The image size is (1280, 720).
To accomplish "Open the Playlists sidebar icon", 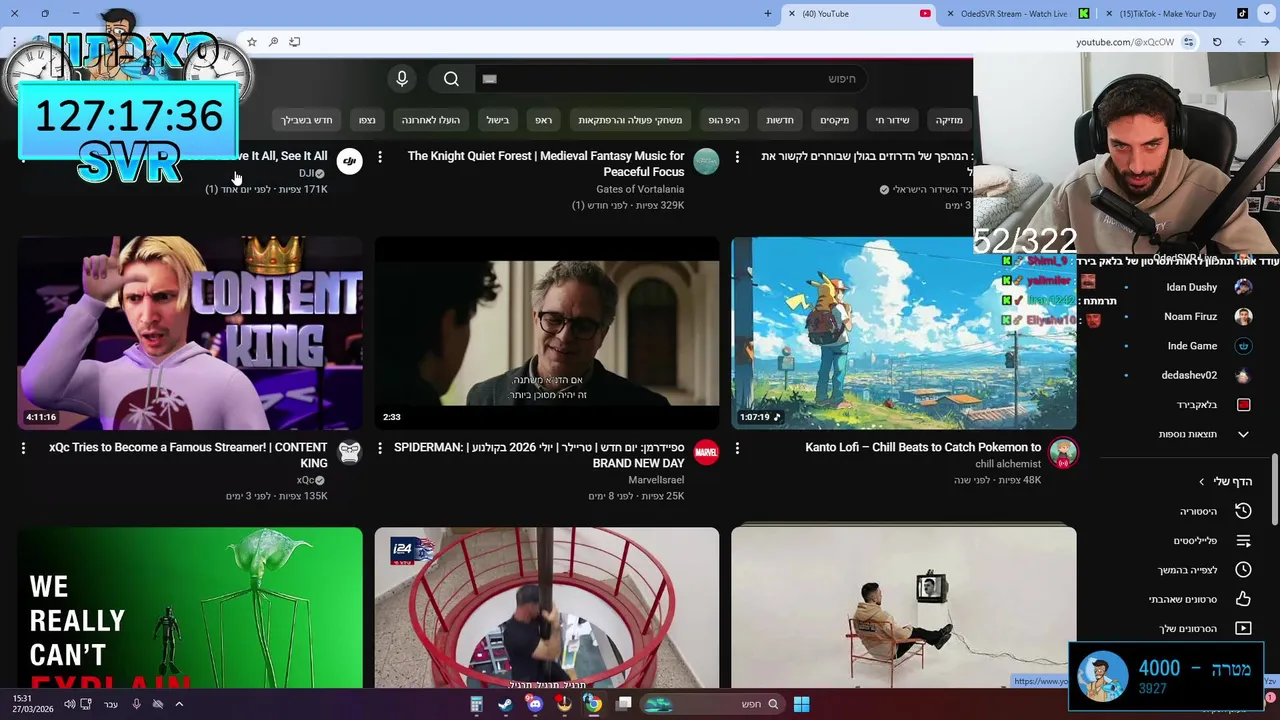I will tap(1243, 541).
